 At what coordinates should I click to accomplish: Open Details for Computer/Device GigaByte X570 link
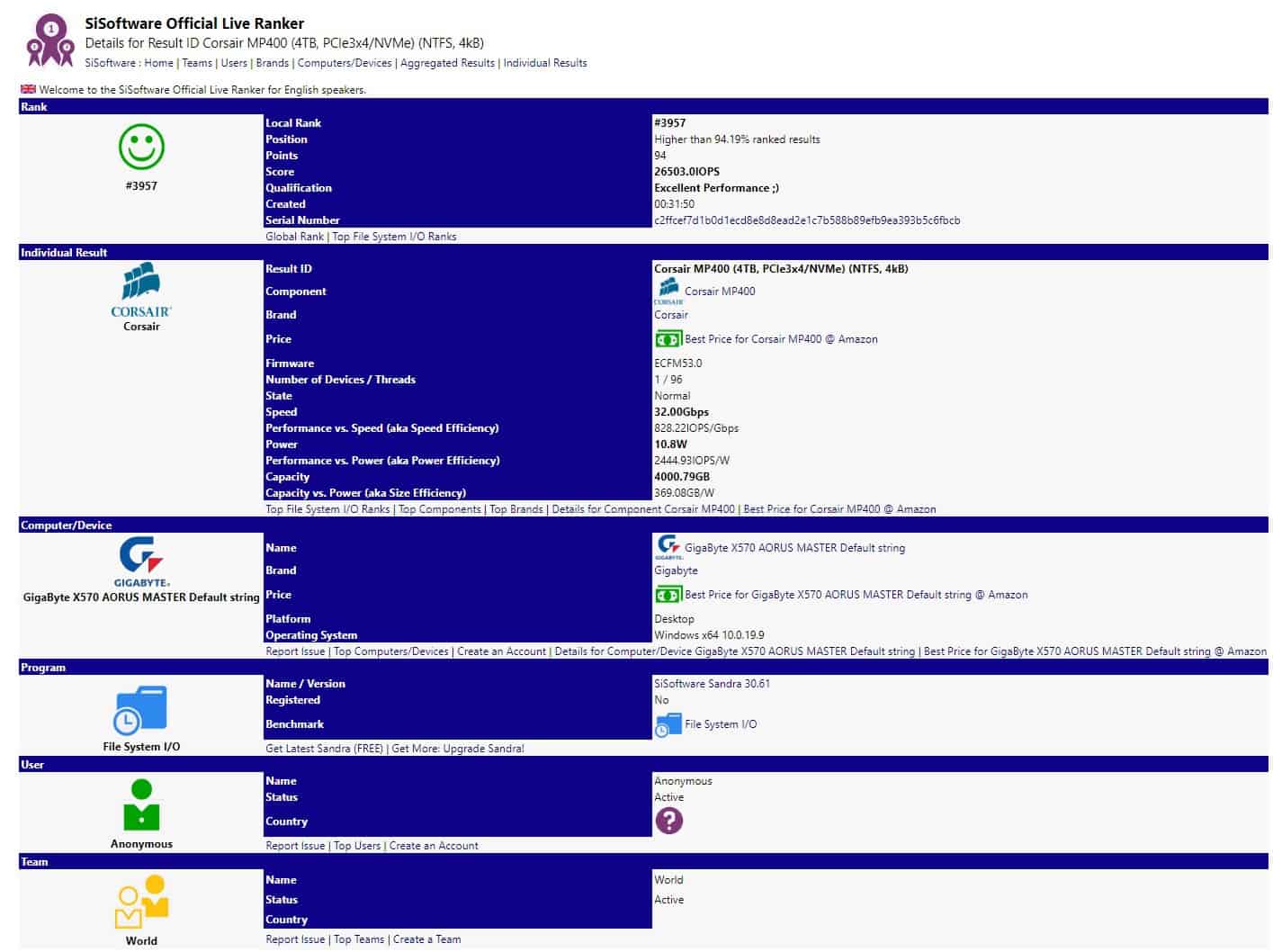pos(735,651)
